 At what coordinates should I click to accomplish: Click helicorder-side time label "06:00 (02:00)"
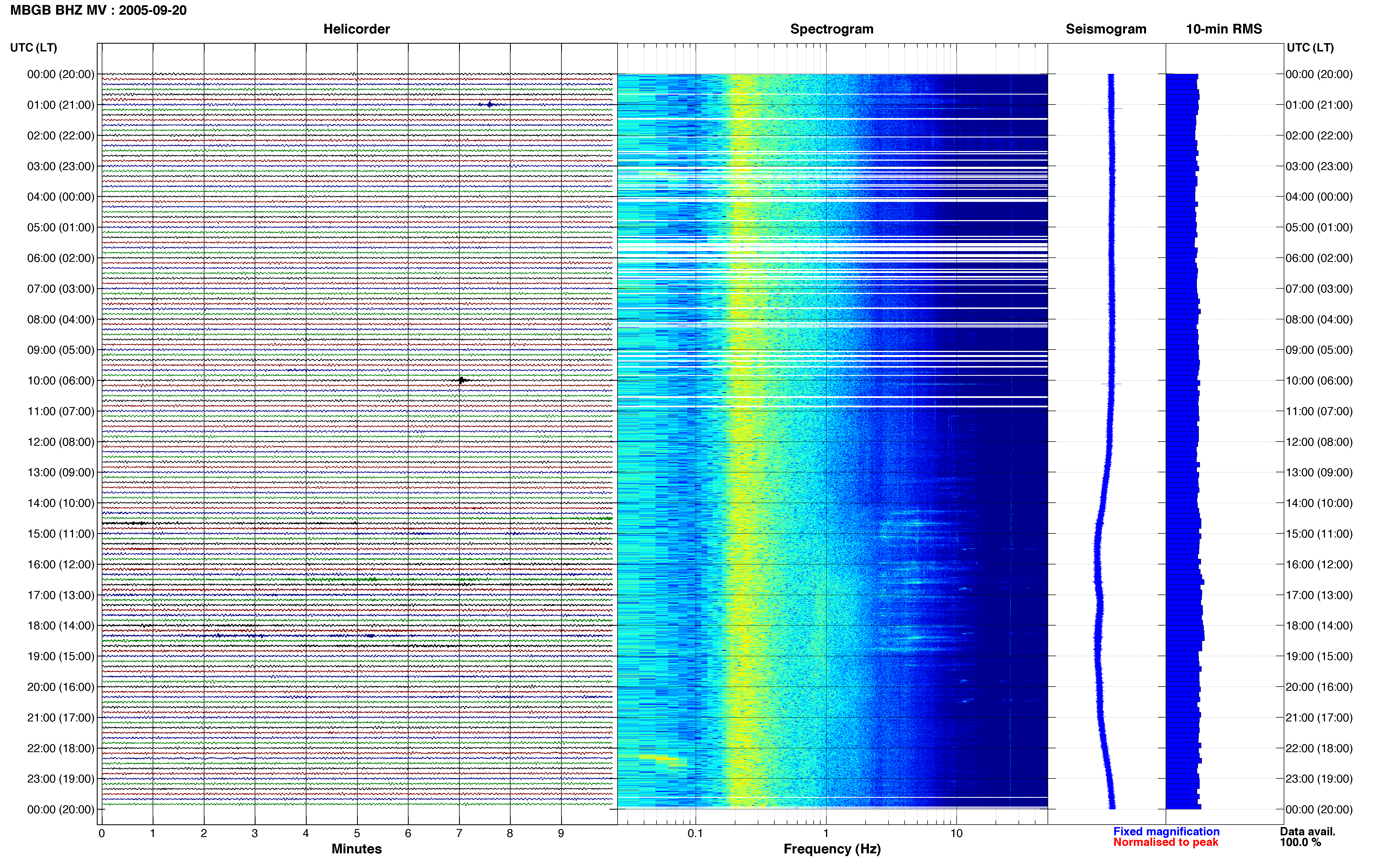[61, 258]
